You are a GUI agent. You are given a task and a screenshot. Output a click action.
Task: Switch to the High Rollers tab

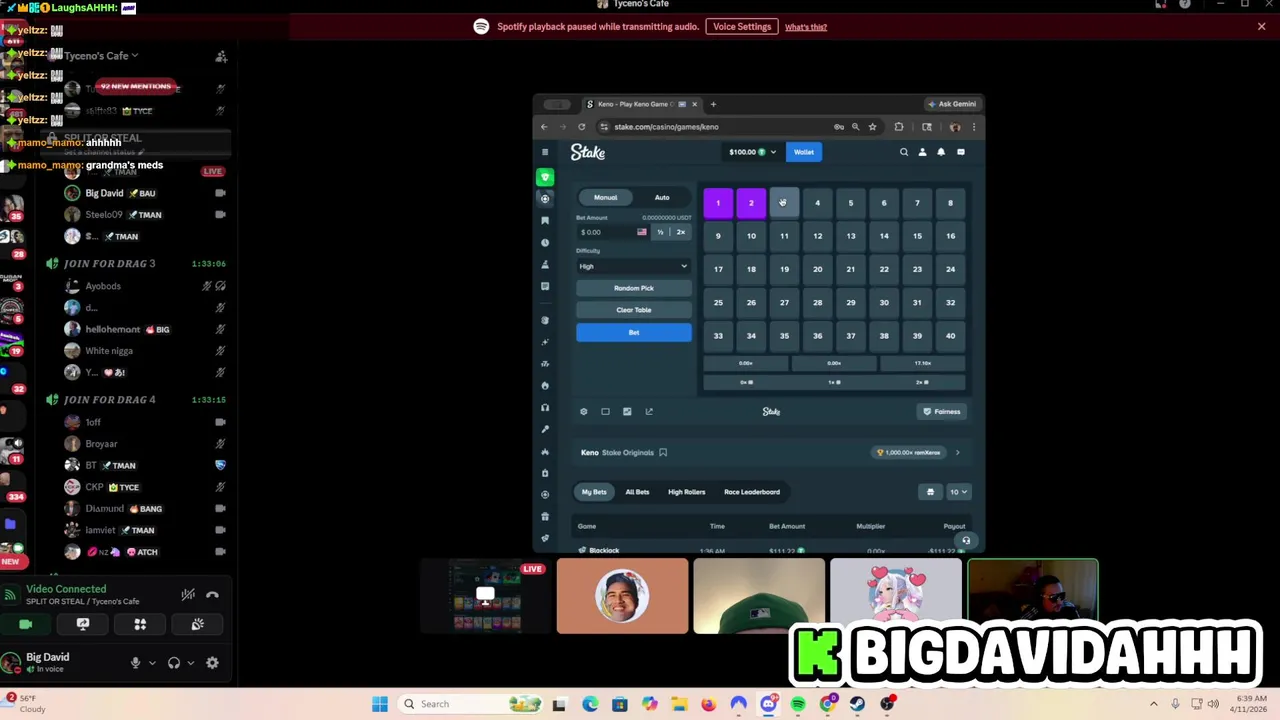point(686,492)
